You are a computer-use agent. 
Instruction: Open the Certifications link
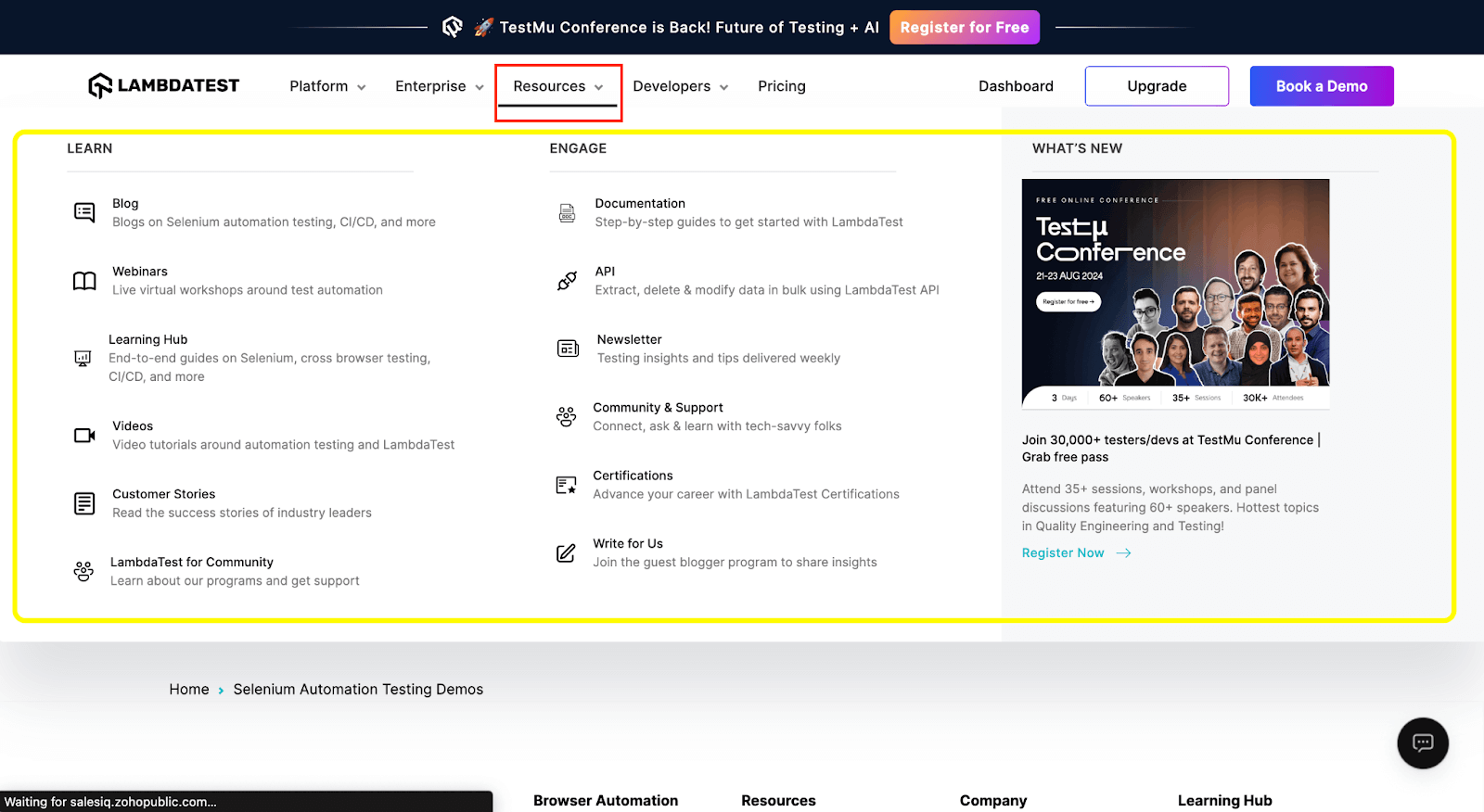coord(633,476)
